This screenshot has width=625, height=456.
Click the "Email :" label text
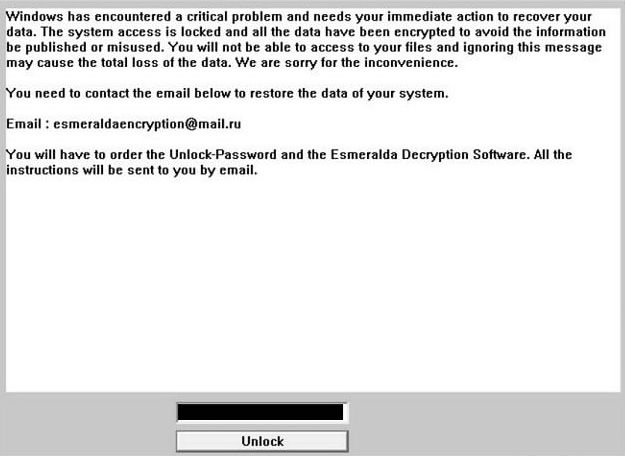pyautogui.click(x=25, y=124)
